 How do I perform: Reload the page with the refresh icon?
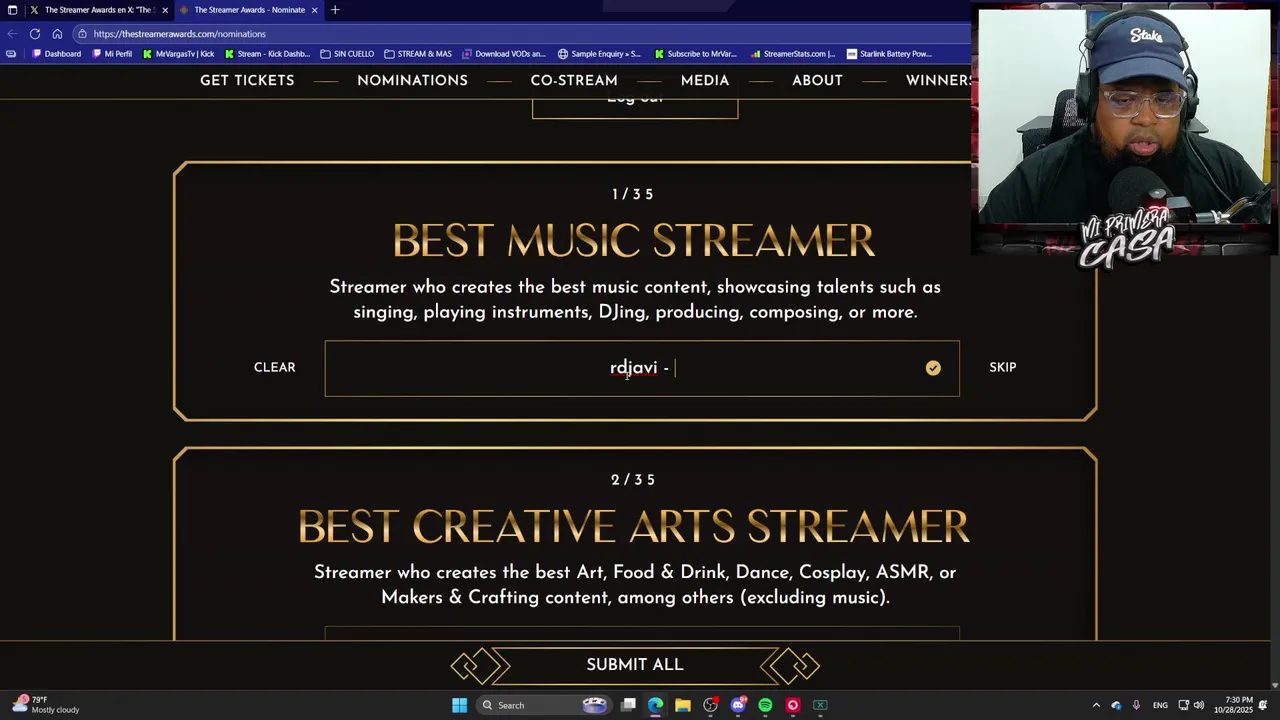pyautogui.click(x=35, y=34)
